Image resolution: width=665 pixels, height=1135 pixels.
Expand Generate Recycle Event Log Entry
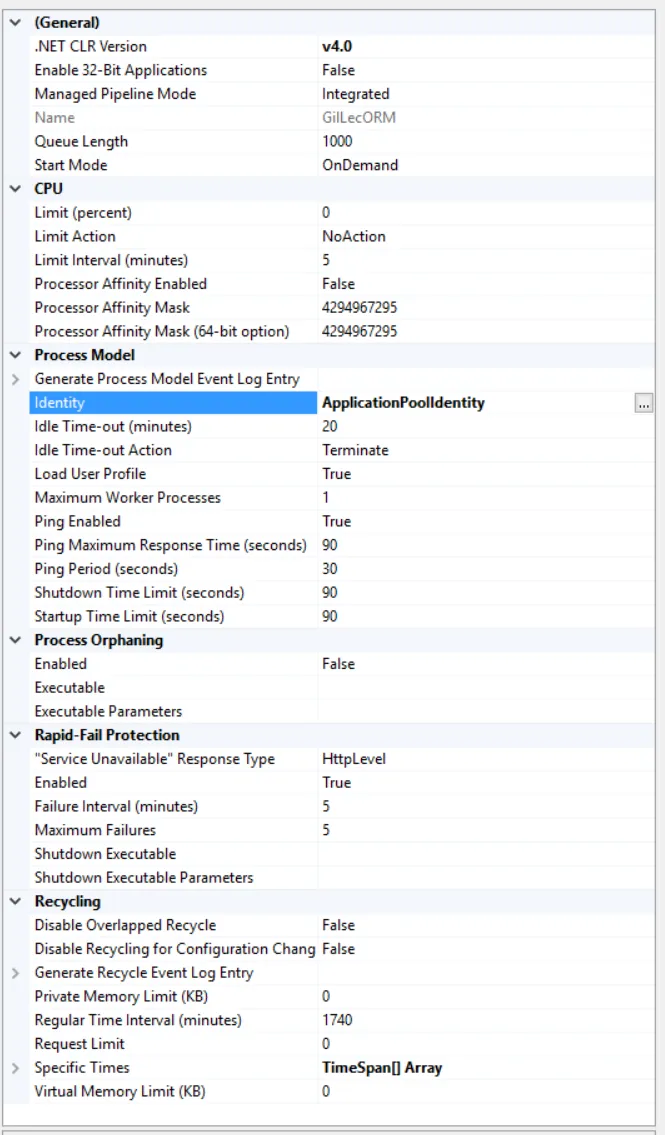point(15,973)
